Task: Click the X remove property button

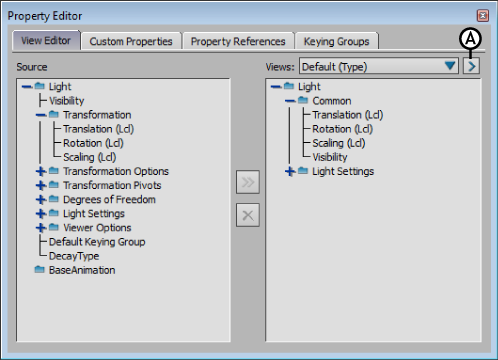Action: pyautogui.click(x=248, y=215)
